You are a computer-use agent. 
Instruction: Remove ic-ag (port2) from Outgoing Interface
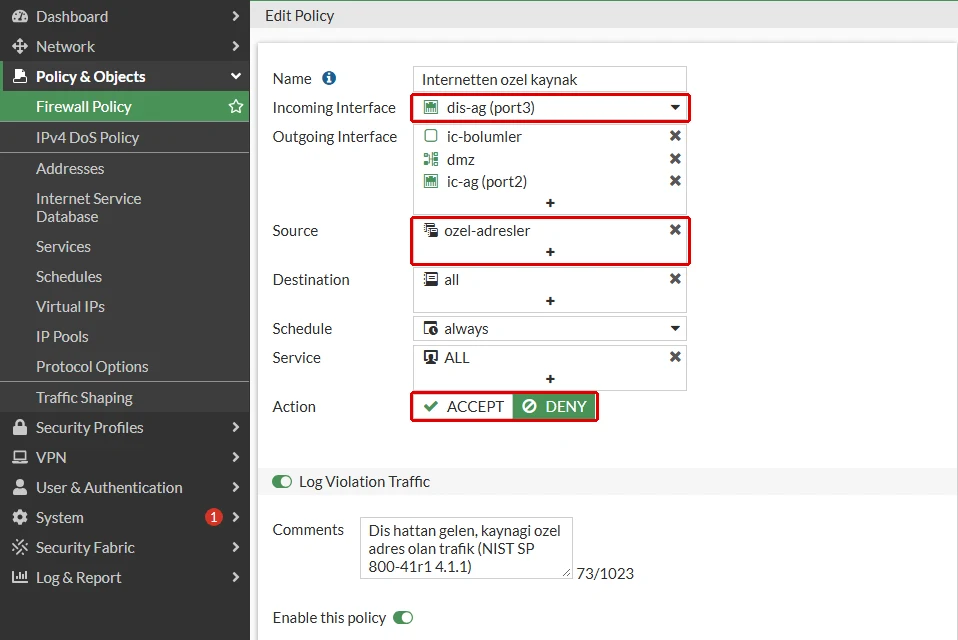tap(675, 181)
